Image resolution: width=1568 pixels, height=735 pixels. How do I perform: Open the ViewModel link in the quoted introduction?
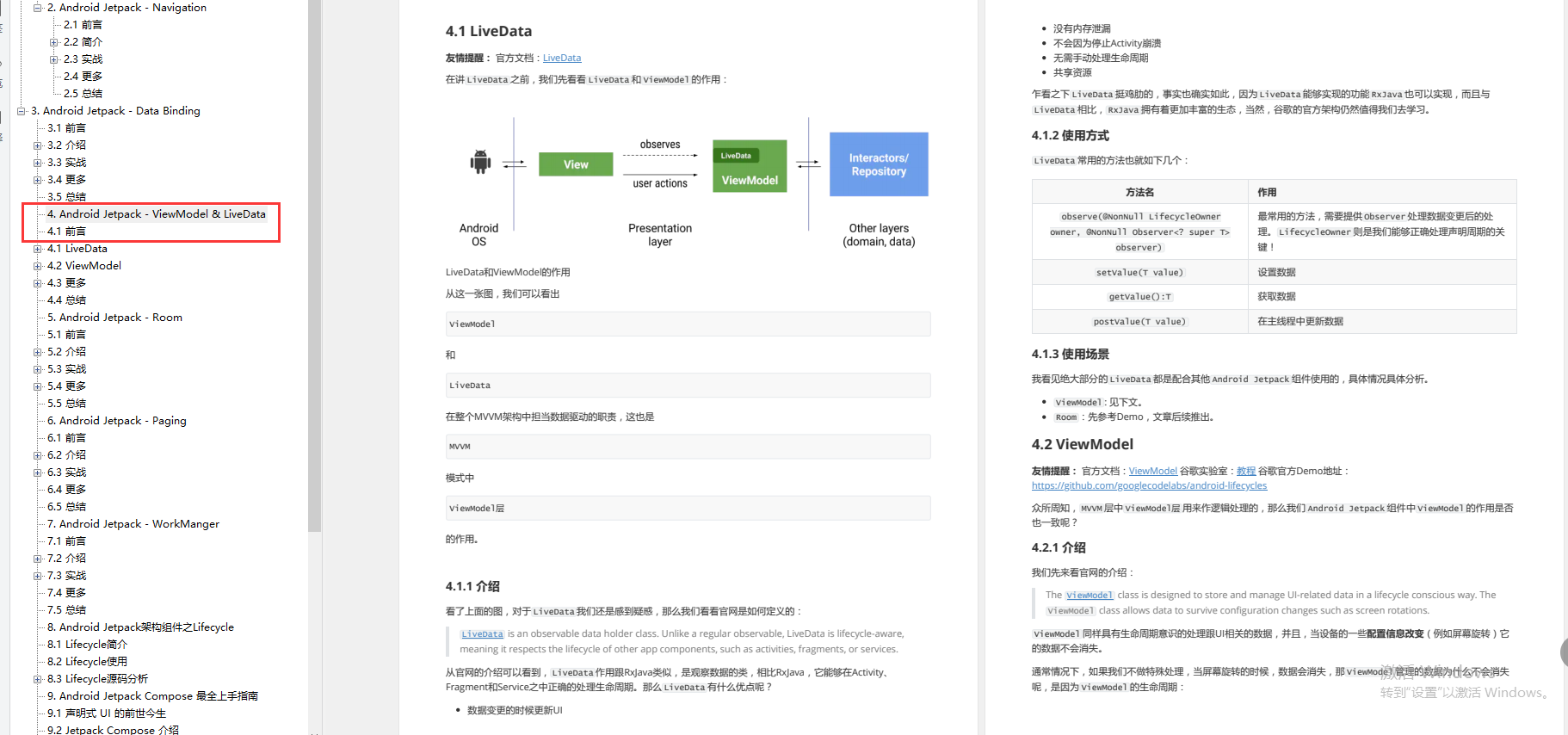pyautogui.click(x=1090, y=596)
